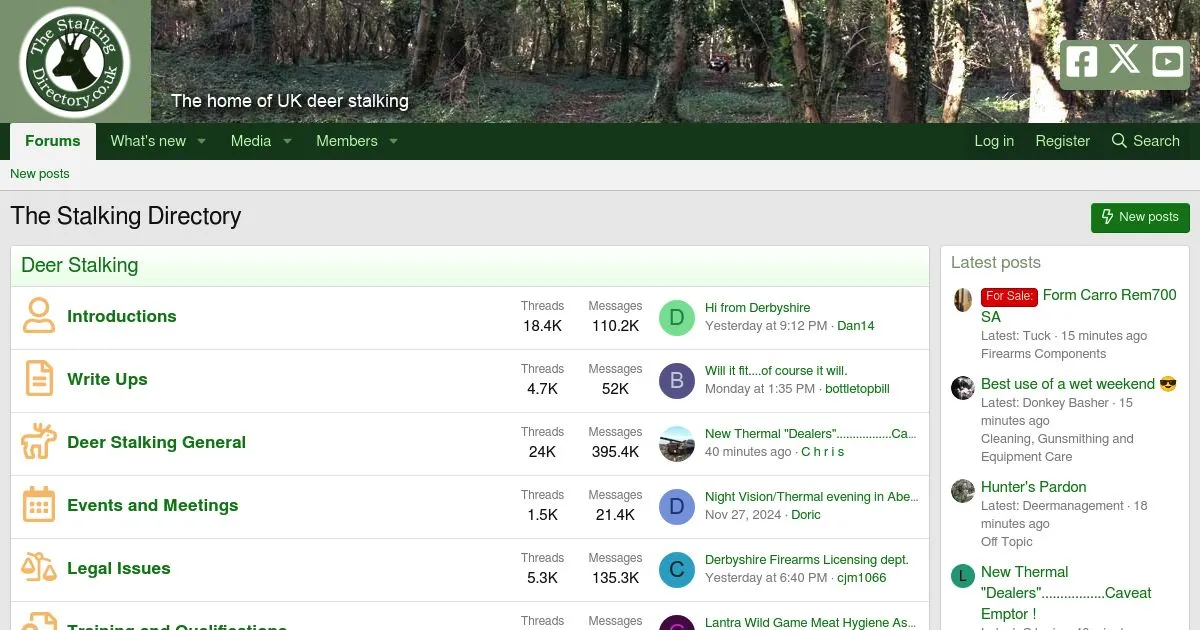
Task: Open Lantra Wild Game Meat Hygiene thread
Action: [811, 622]
